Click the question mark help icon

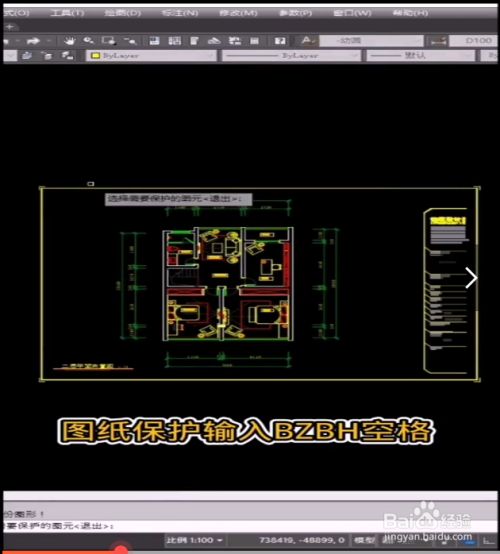tap(280, 41)
